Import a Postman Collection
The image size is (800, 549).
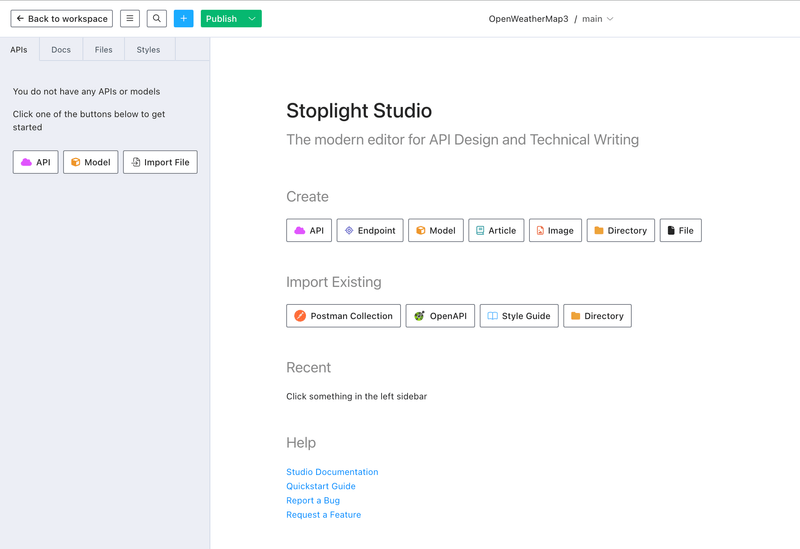click(x=343, y=316)
